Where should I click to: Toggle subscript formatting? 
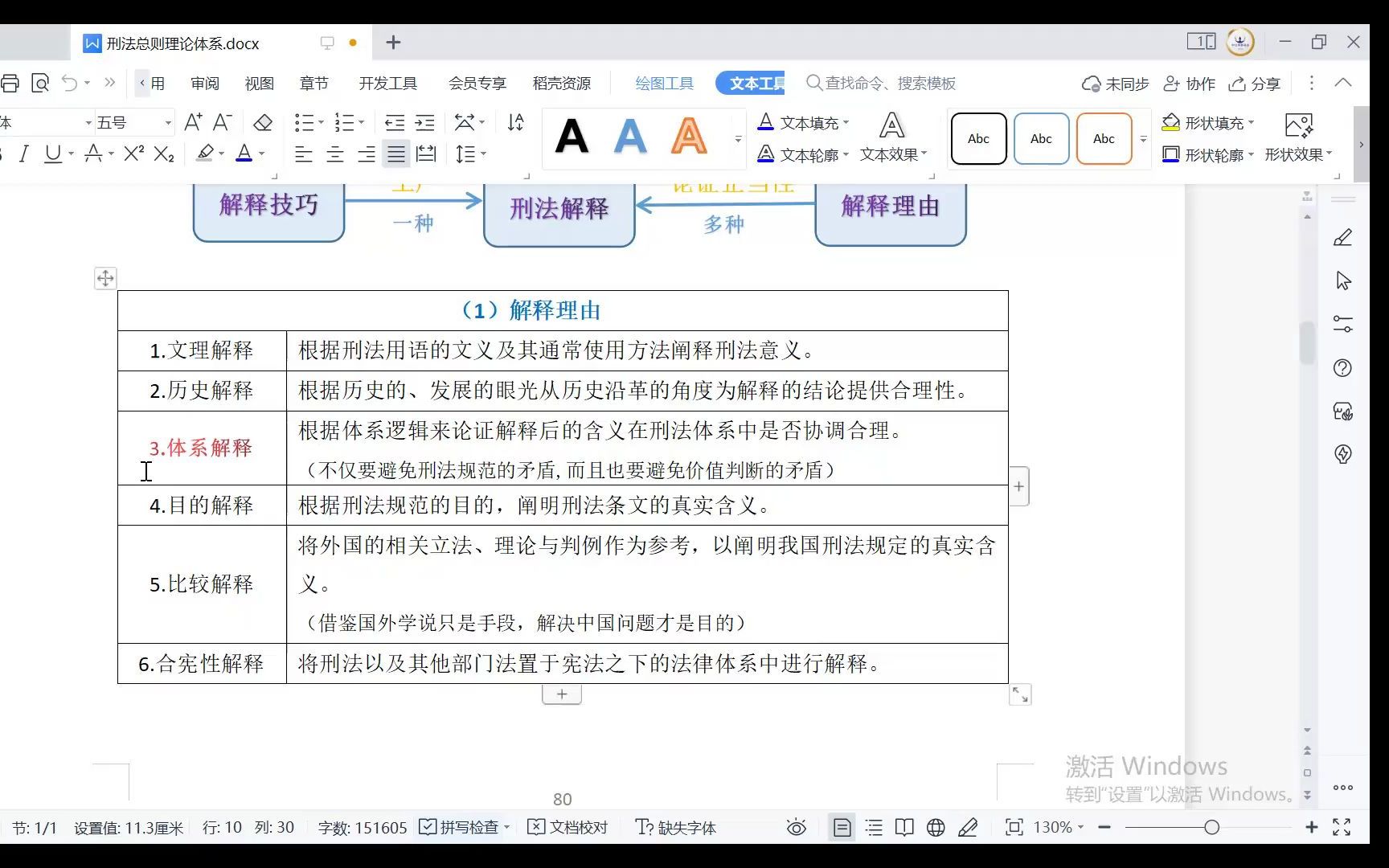(164, 154)
